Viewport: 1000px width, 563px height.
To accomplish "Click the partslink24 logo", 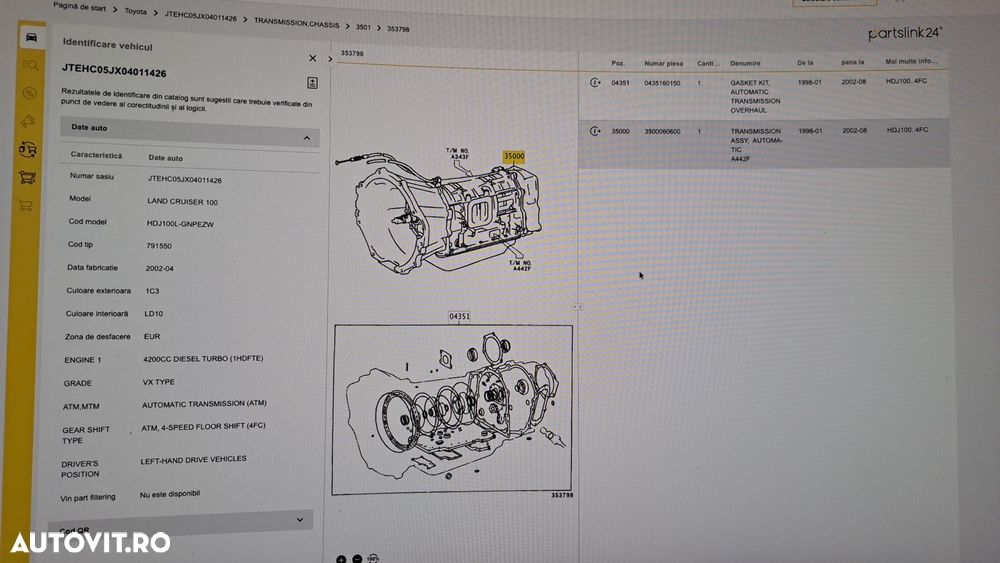I will coord(904,33).
